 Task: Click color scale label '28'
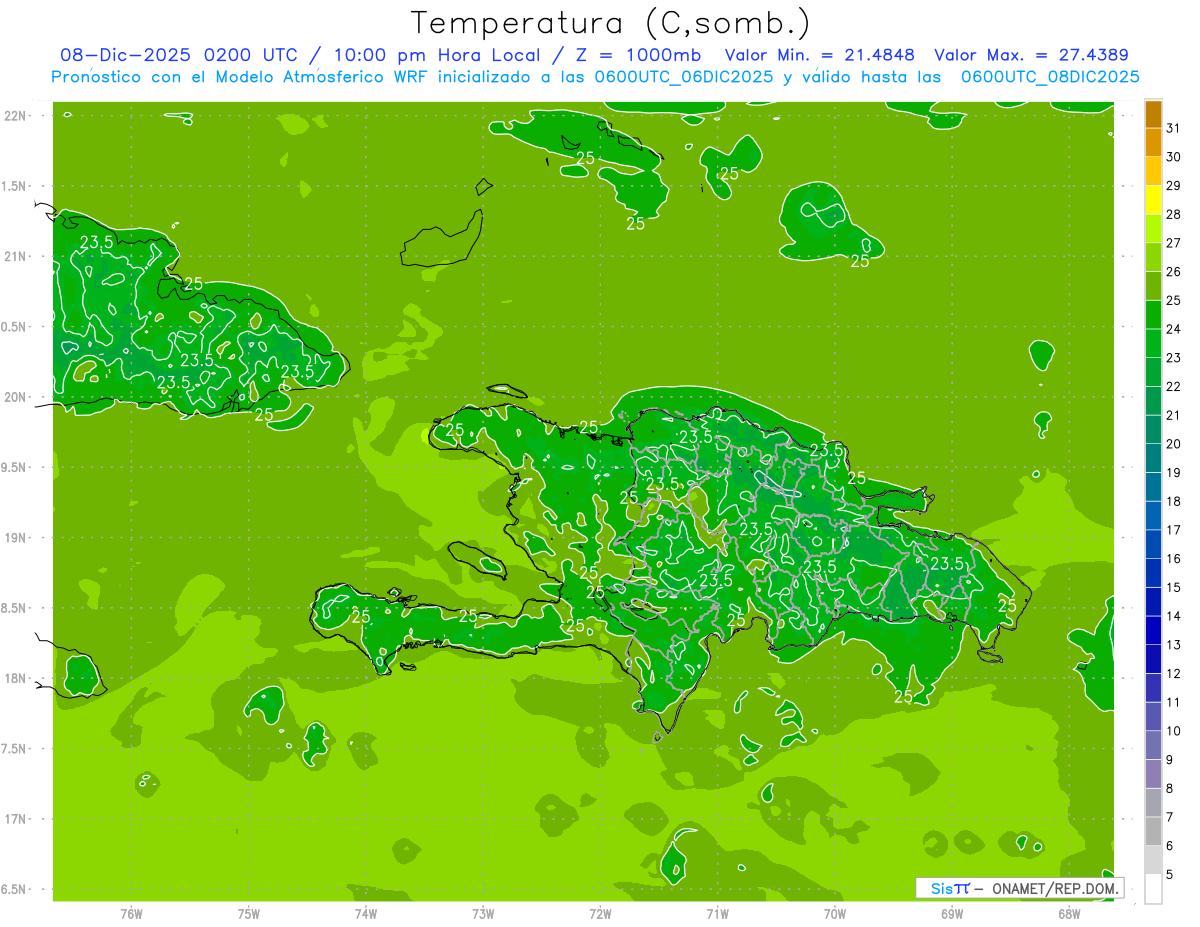(x=1173, y=214)
